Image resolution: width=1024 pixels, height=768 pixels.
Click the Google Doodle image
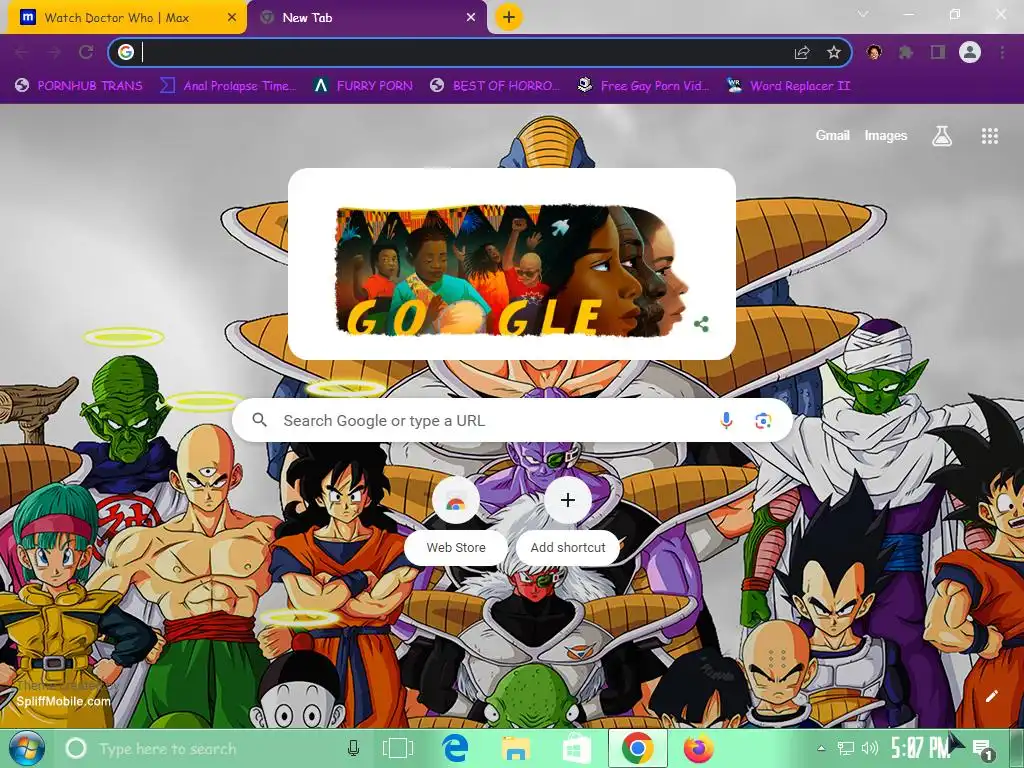pos(511,270)
